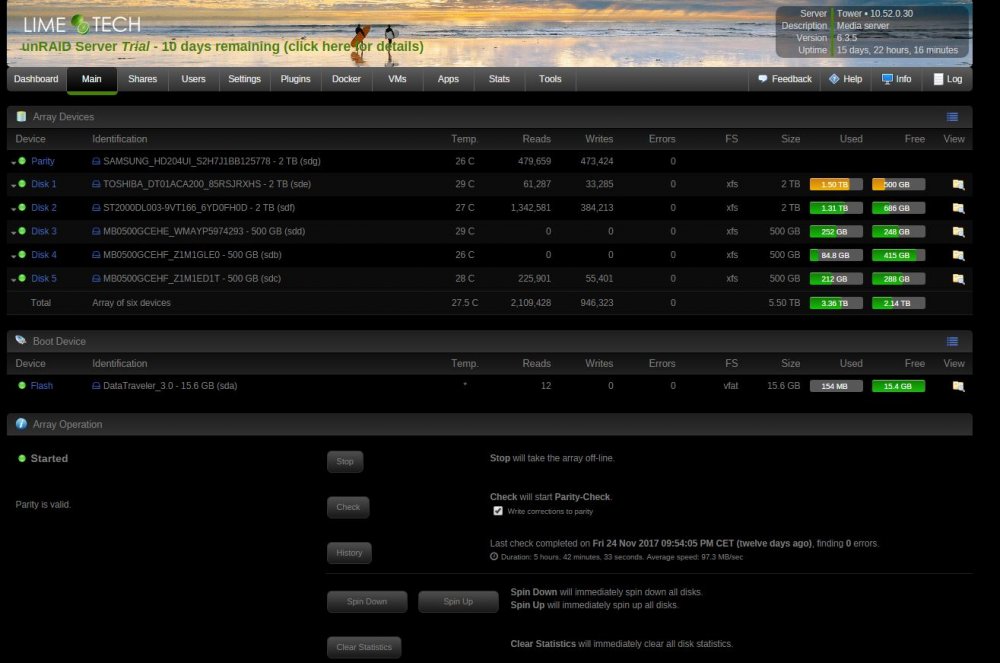
Task: Open the Apps tab
Action: [x=448, y=79]
